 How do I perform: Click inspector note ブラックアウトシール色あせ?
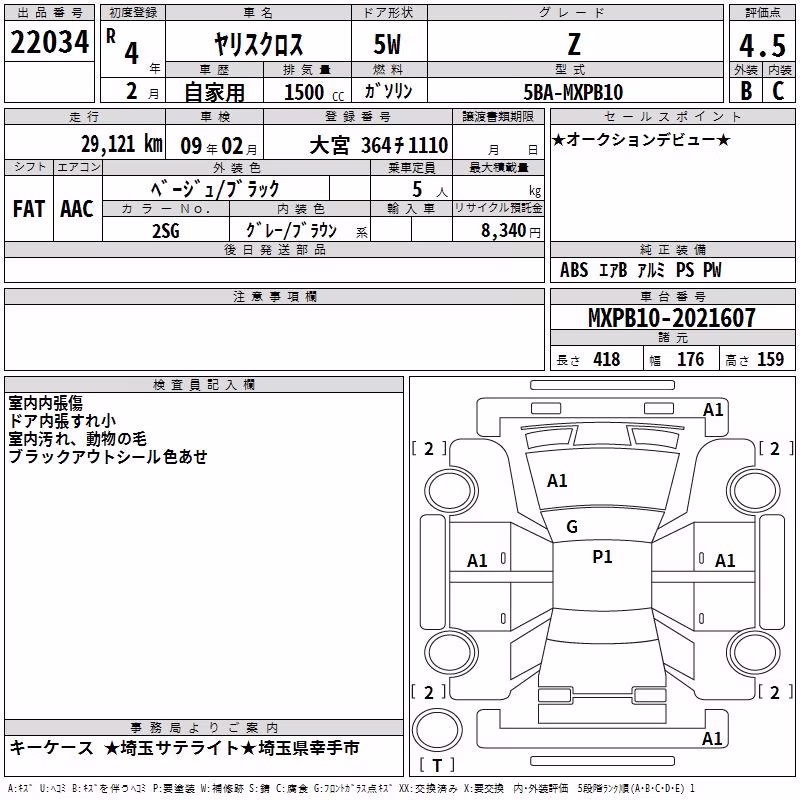point(108,457)
